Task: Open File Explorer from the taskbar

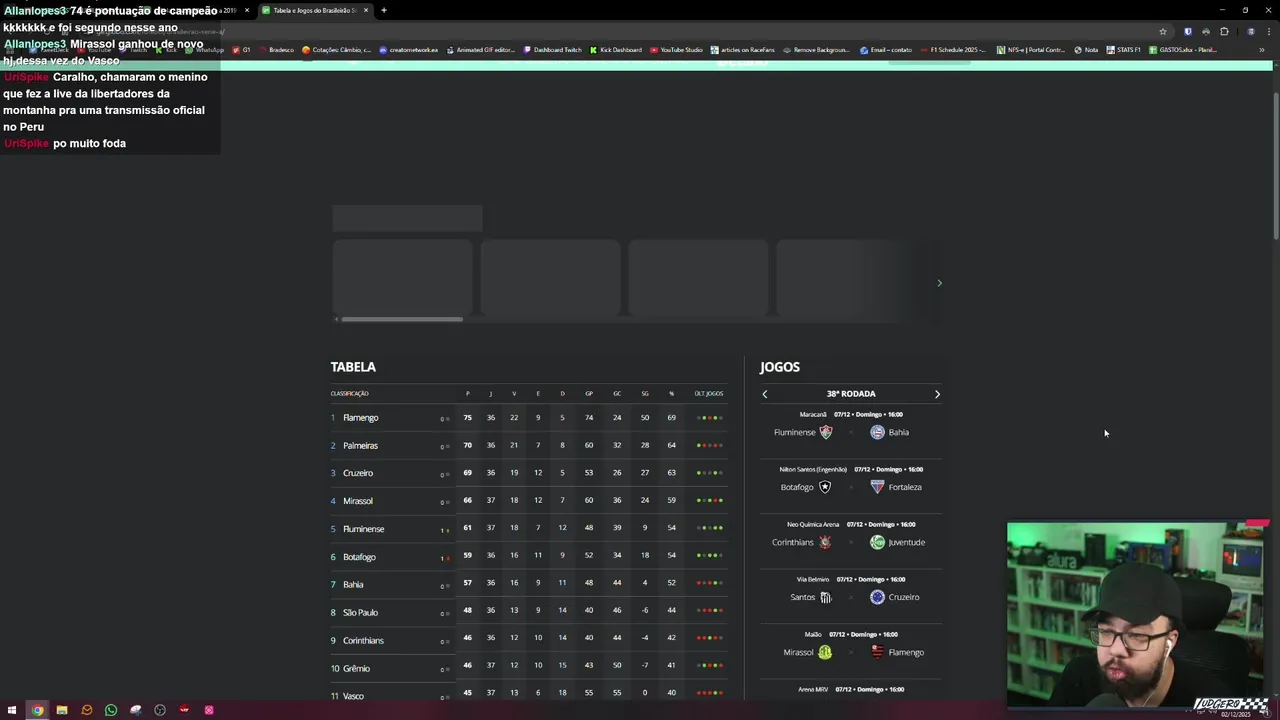Action: pyautogui.click(x=62, y=710)
